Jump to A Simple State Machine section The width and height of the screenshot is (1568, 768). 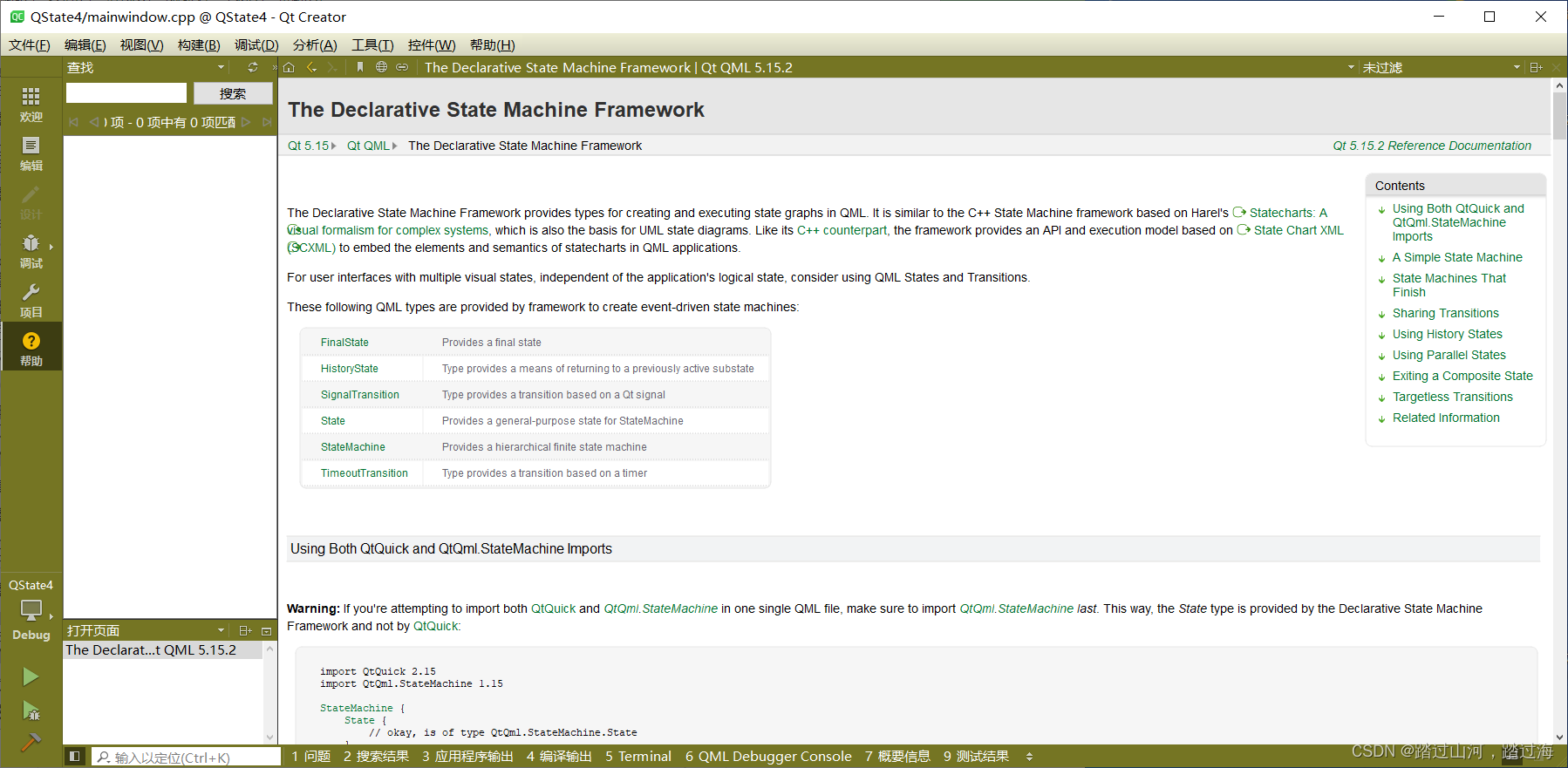pyautogui.click(x=1457, y=257)
